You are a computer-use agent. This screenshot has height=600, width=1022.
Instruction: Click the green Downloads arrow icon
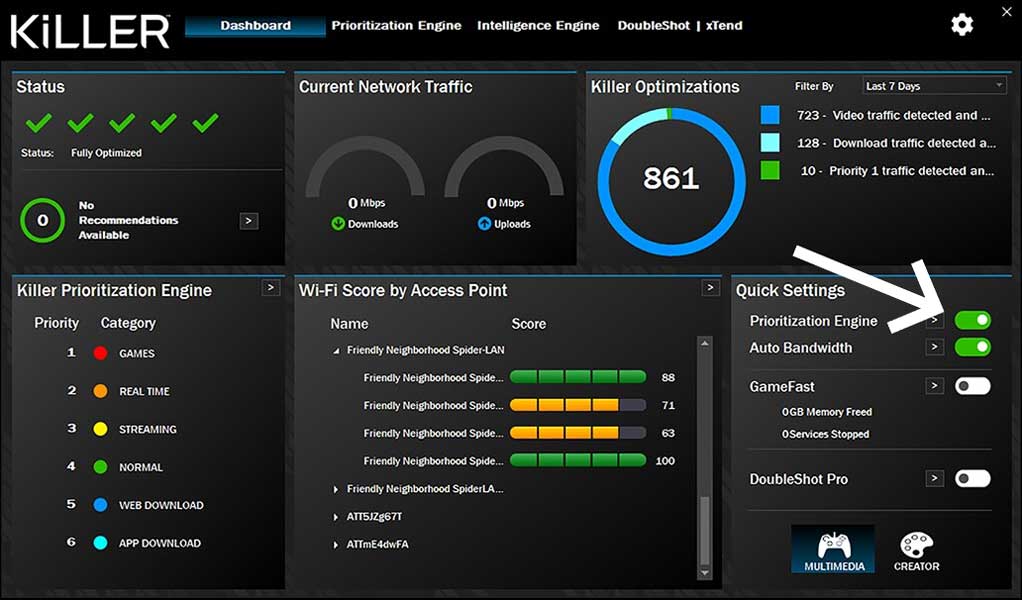(x=338, y=224)
